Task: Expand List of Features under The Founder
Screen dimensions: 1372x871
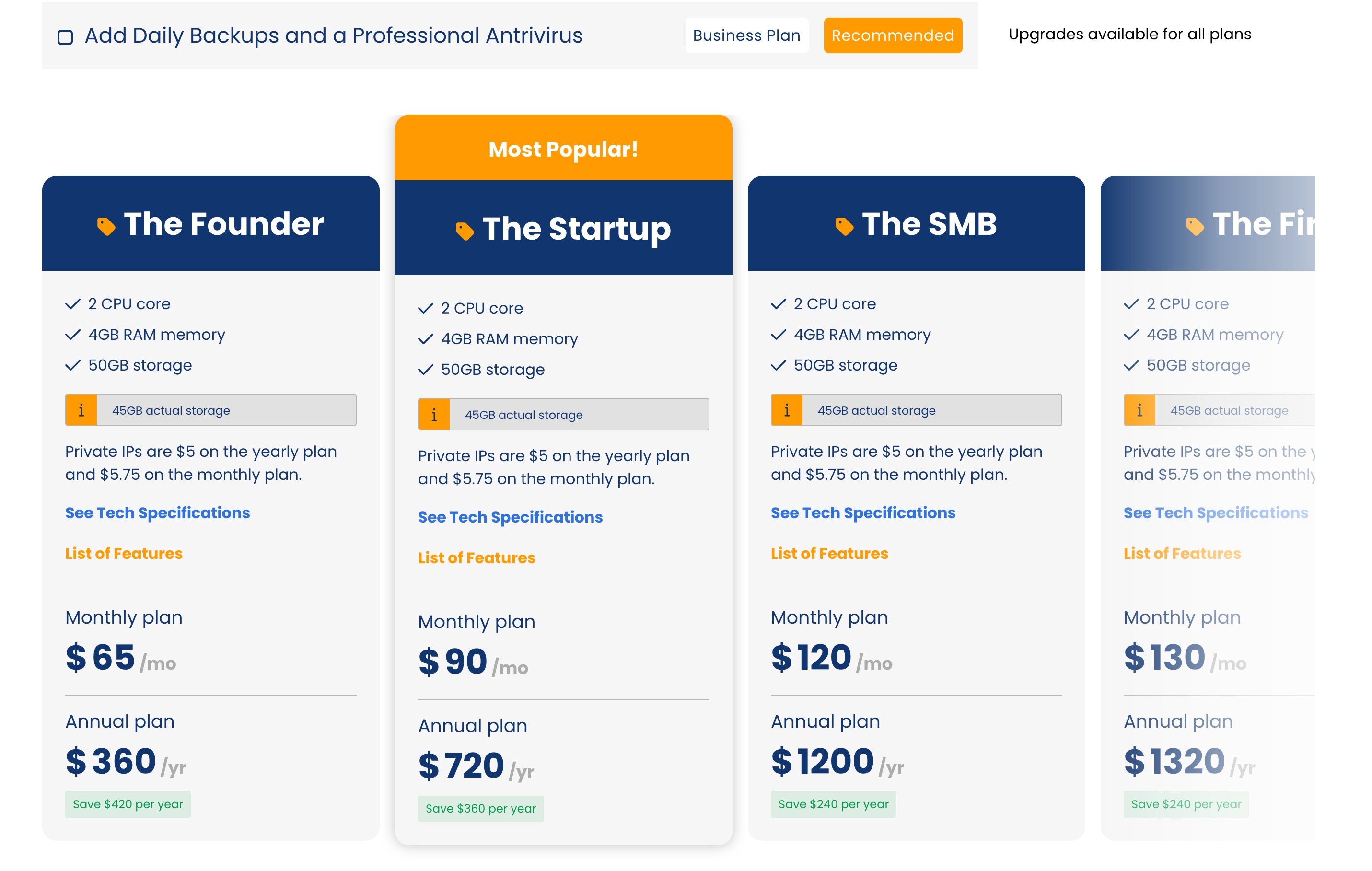Action: pos(124,554)
